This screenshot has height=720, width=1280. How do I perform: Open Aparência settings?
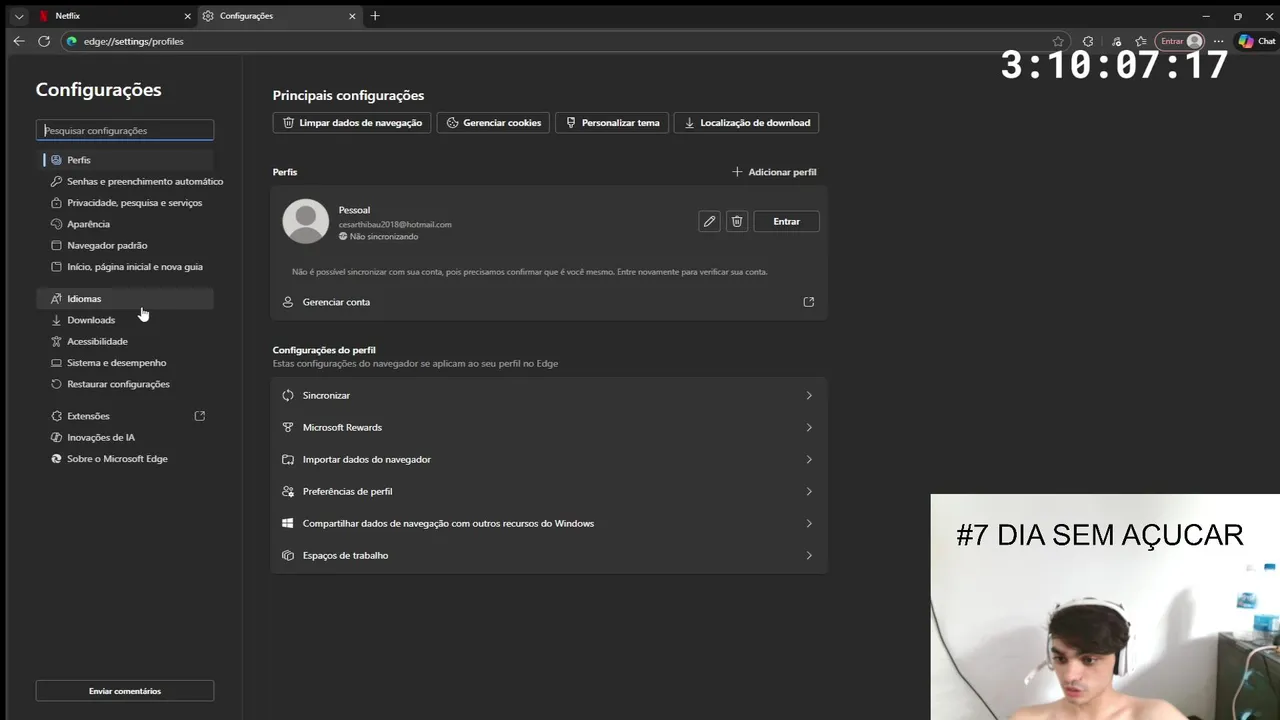pos(125,224)
